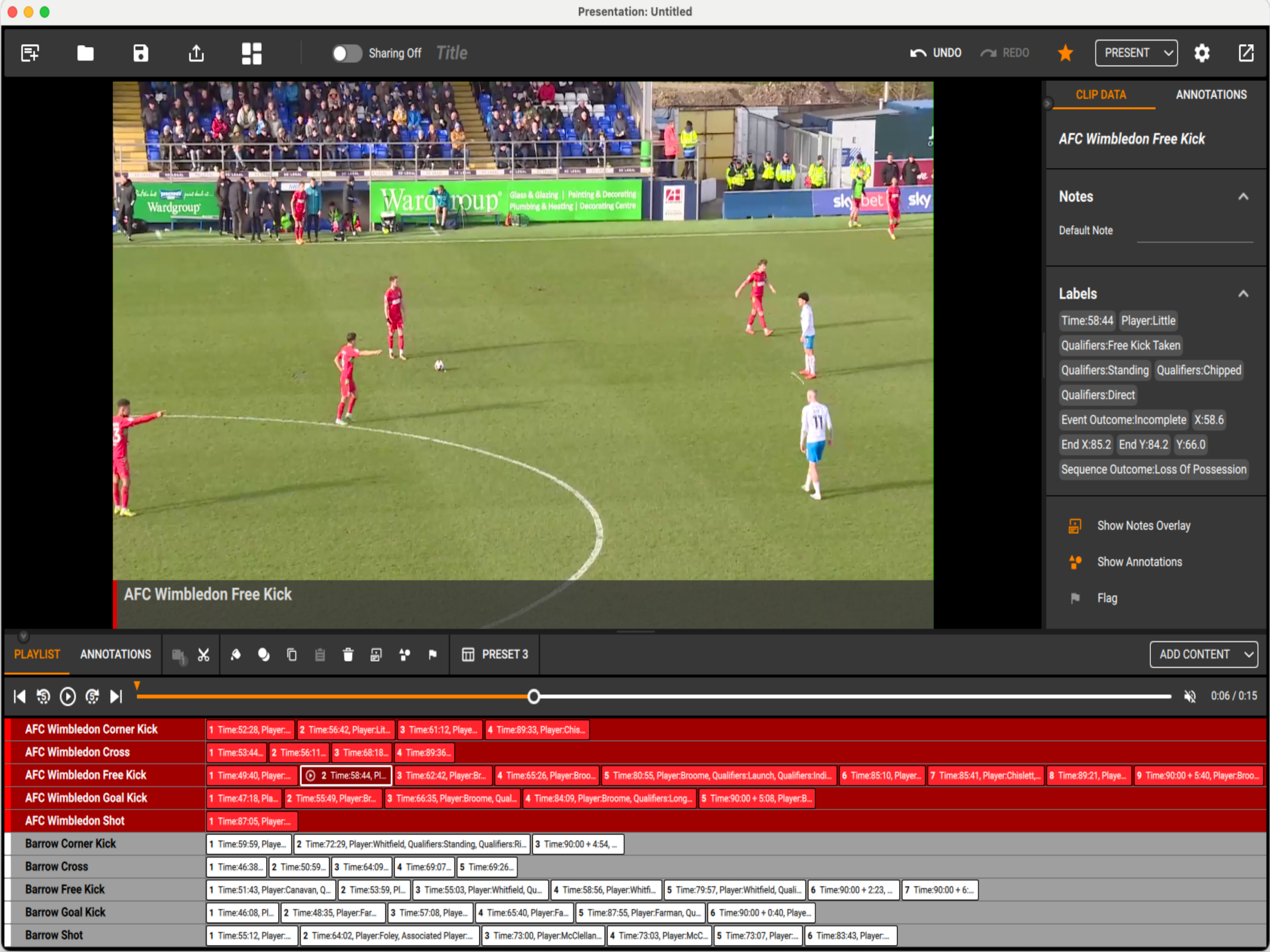
Task: Select Barrow Goal Kick row label
Action: click(65, 912)
